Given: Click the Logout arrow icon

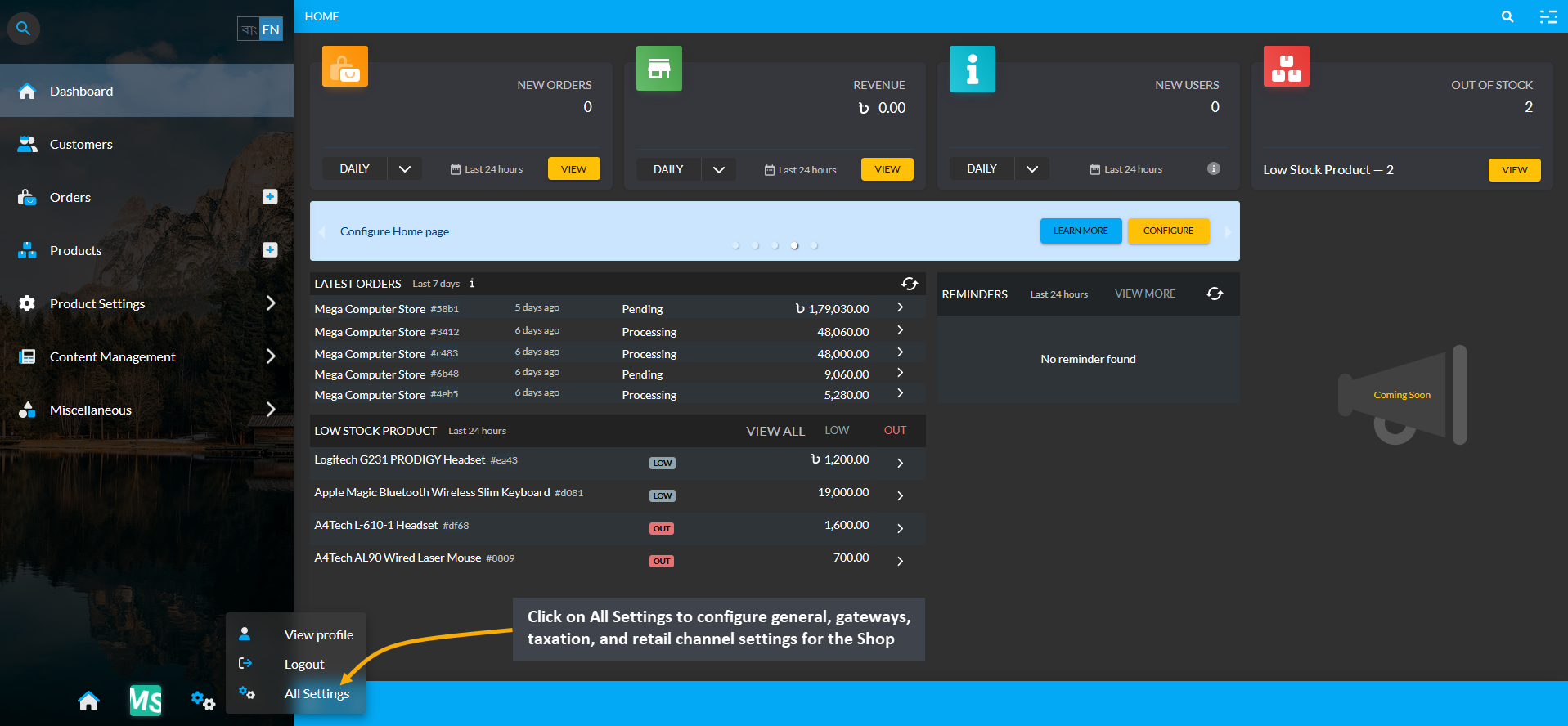Looking at the screenshot, I should [x=245, y=663].
